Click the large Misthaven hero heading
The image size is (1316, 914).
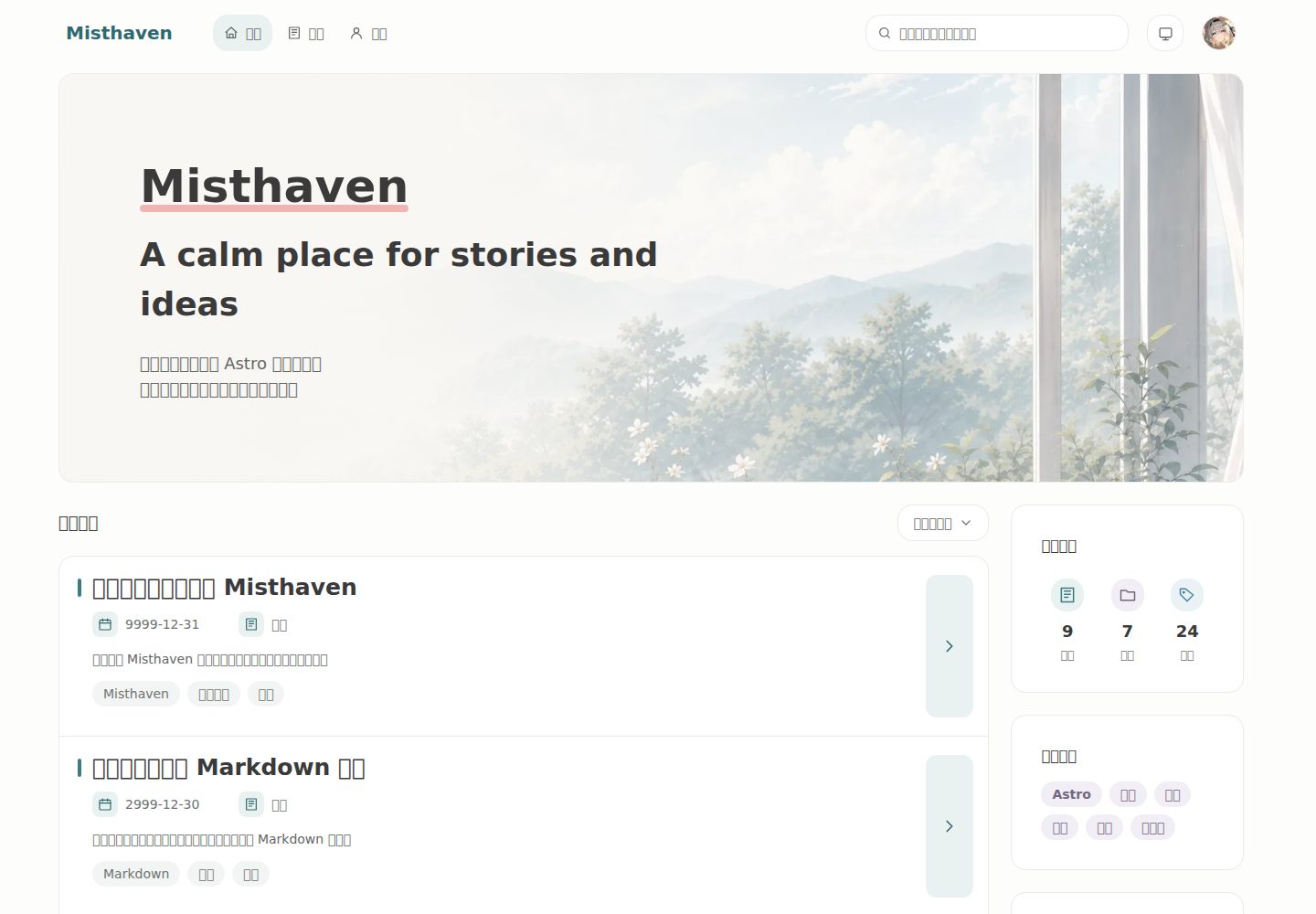[274, 186]
